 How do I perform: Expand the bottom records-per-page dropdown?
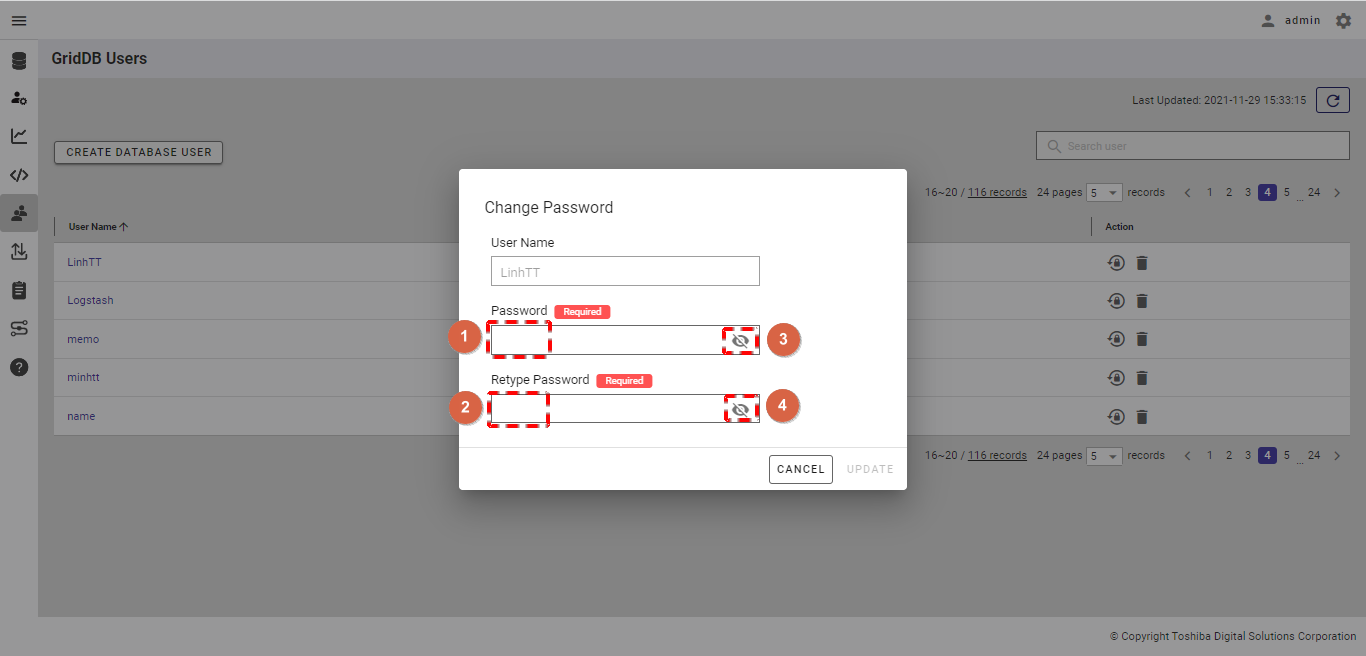1105,456
